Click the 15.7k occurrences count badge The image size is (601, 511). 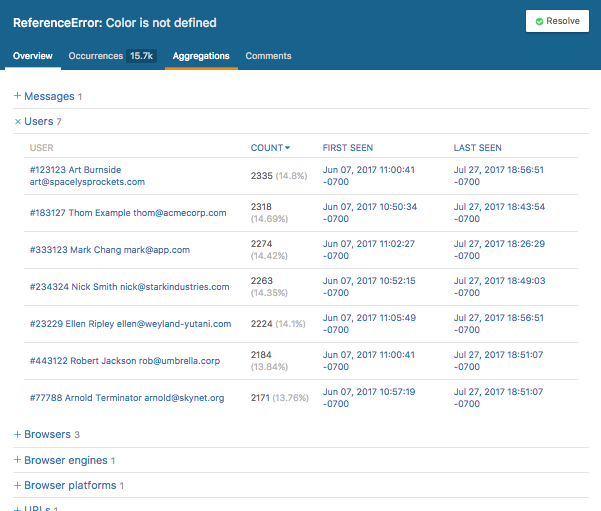point(141,56)
